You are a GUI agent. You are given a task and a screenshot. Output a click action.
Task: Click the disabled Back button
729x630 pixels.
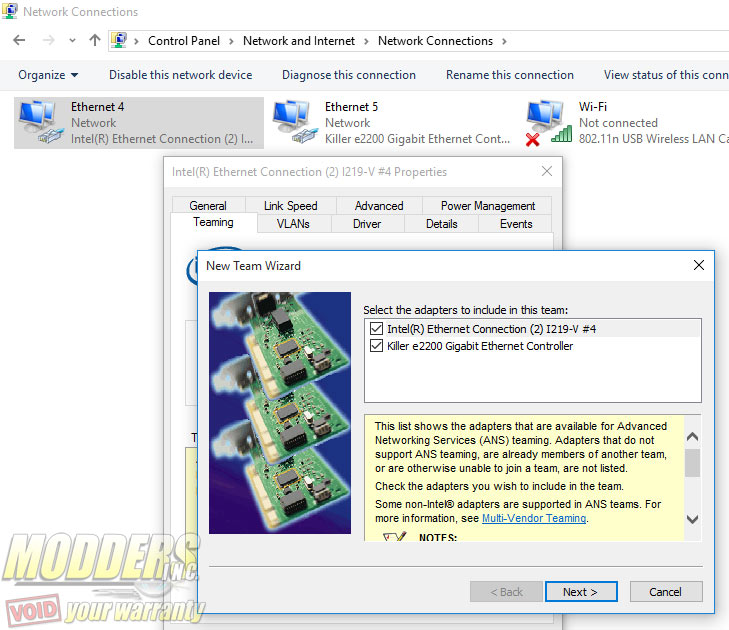pyautogui.click(x=506, y=591)
